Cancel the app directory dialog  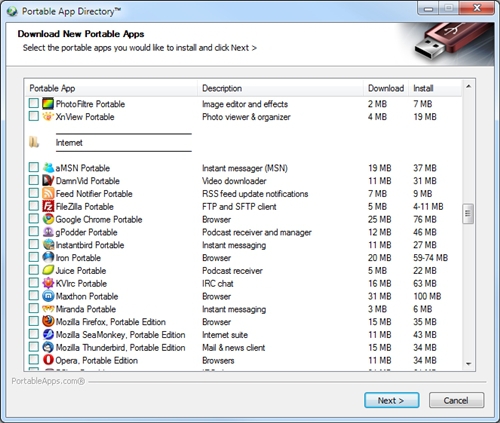point(456,400)
